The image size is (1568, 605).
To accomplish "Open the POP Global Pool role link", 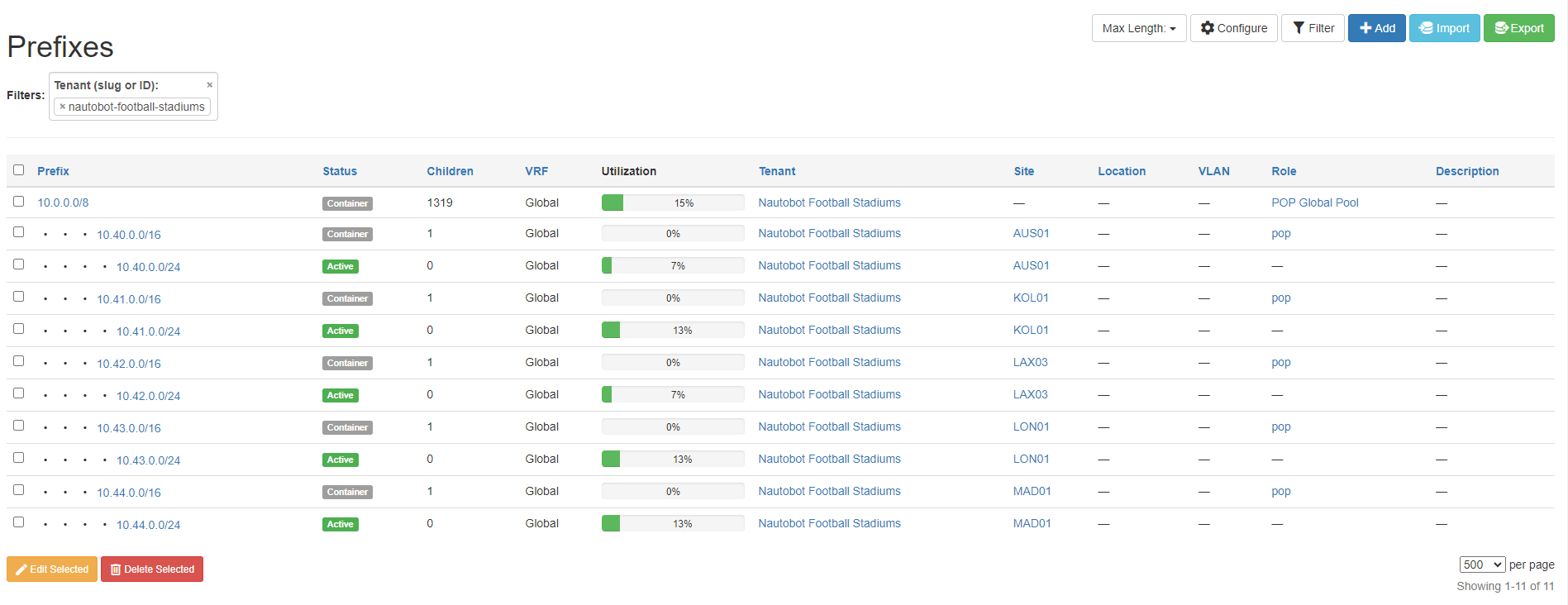I will pyautogui.click(x=1314, y=202).
